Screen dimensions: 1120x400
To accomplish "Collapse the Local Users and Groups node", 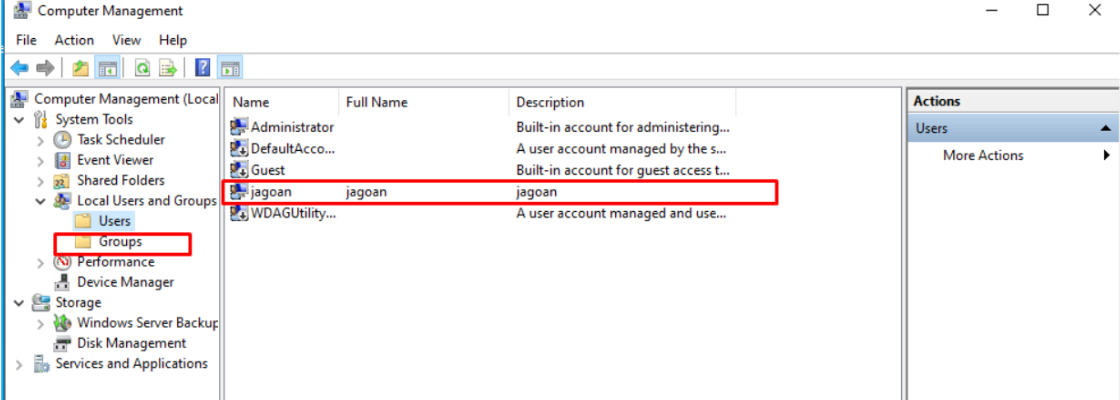I will [41, 201].
